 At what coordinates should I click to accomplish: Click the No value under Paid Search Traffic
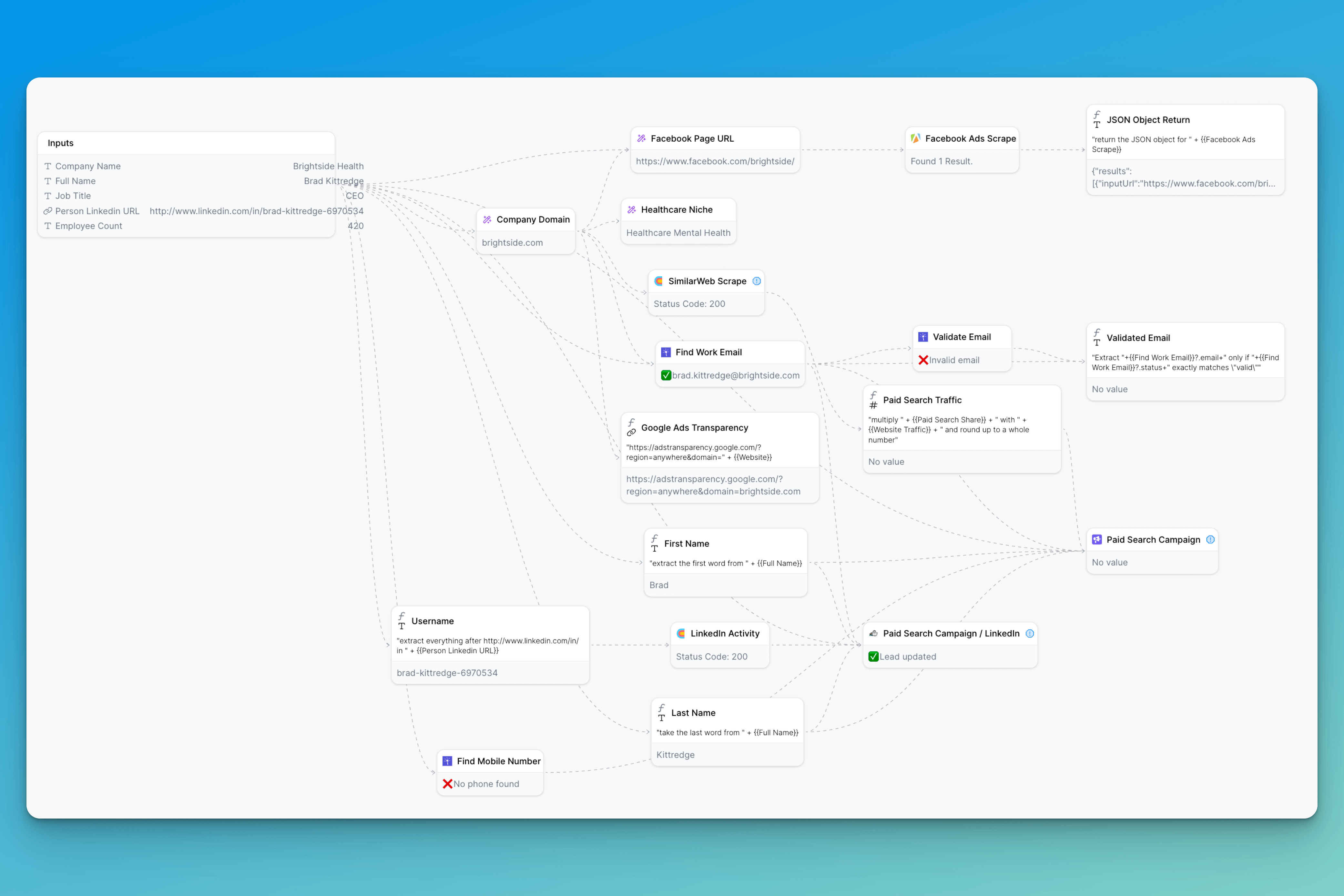coord(886,462)
